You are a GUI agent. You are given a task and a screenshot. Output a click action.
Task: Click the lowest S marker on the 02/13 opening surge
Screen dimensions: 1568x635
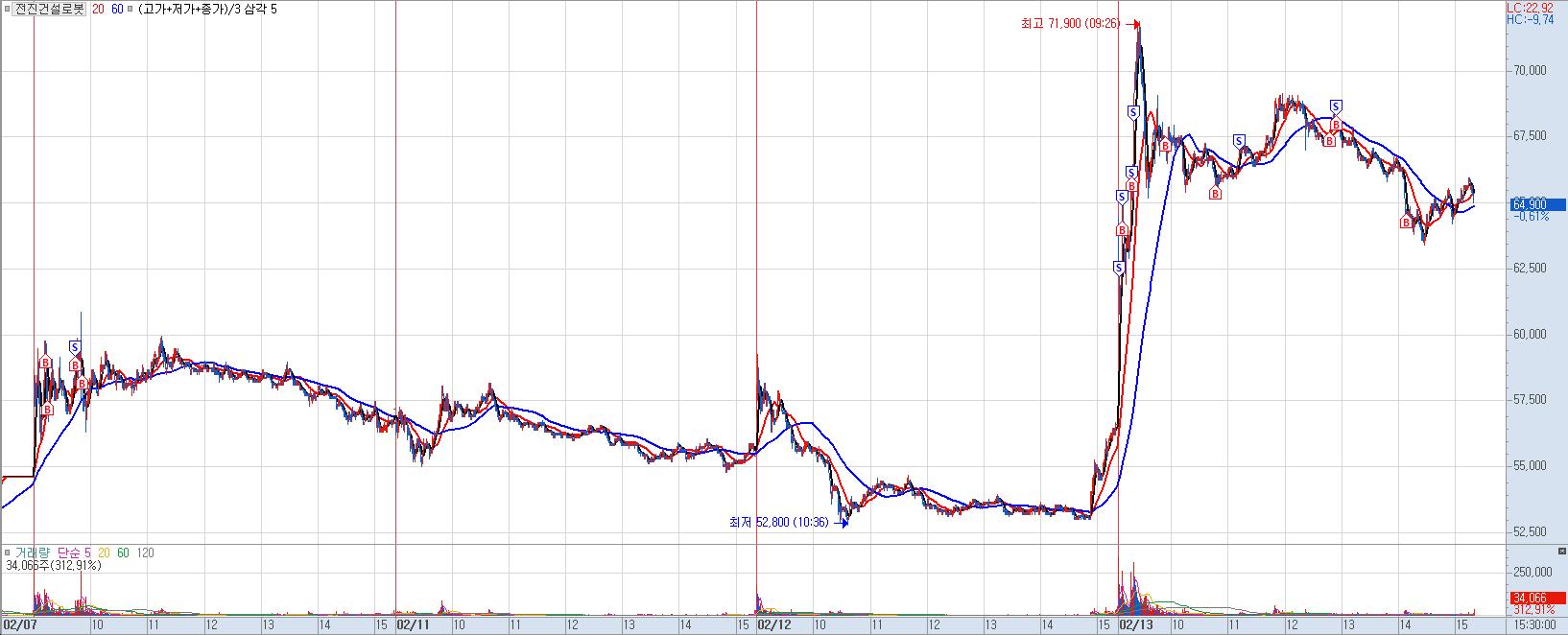pyautogui.click(x=1119, y=268)
